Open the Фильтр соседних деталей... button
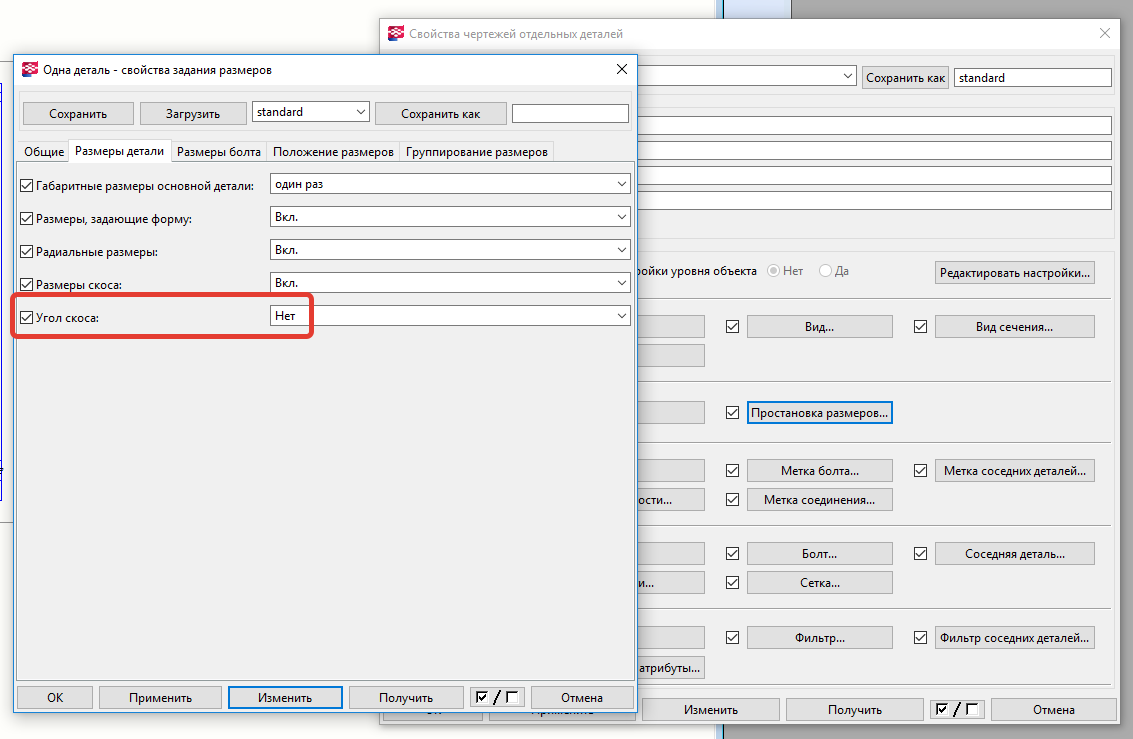Screen dimensions: 1133x739 pyautogui.click(x=1014, y=637)
